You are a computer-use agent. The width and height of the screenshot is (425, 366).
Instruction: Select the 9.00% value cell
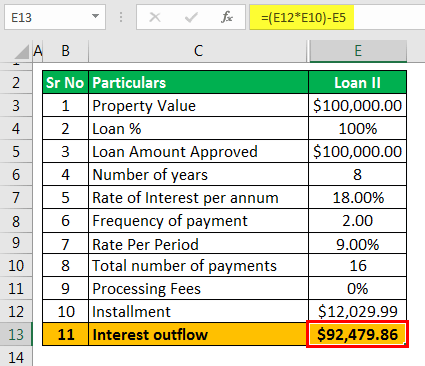tap(357, 244)
